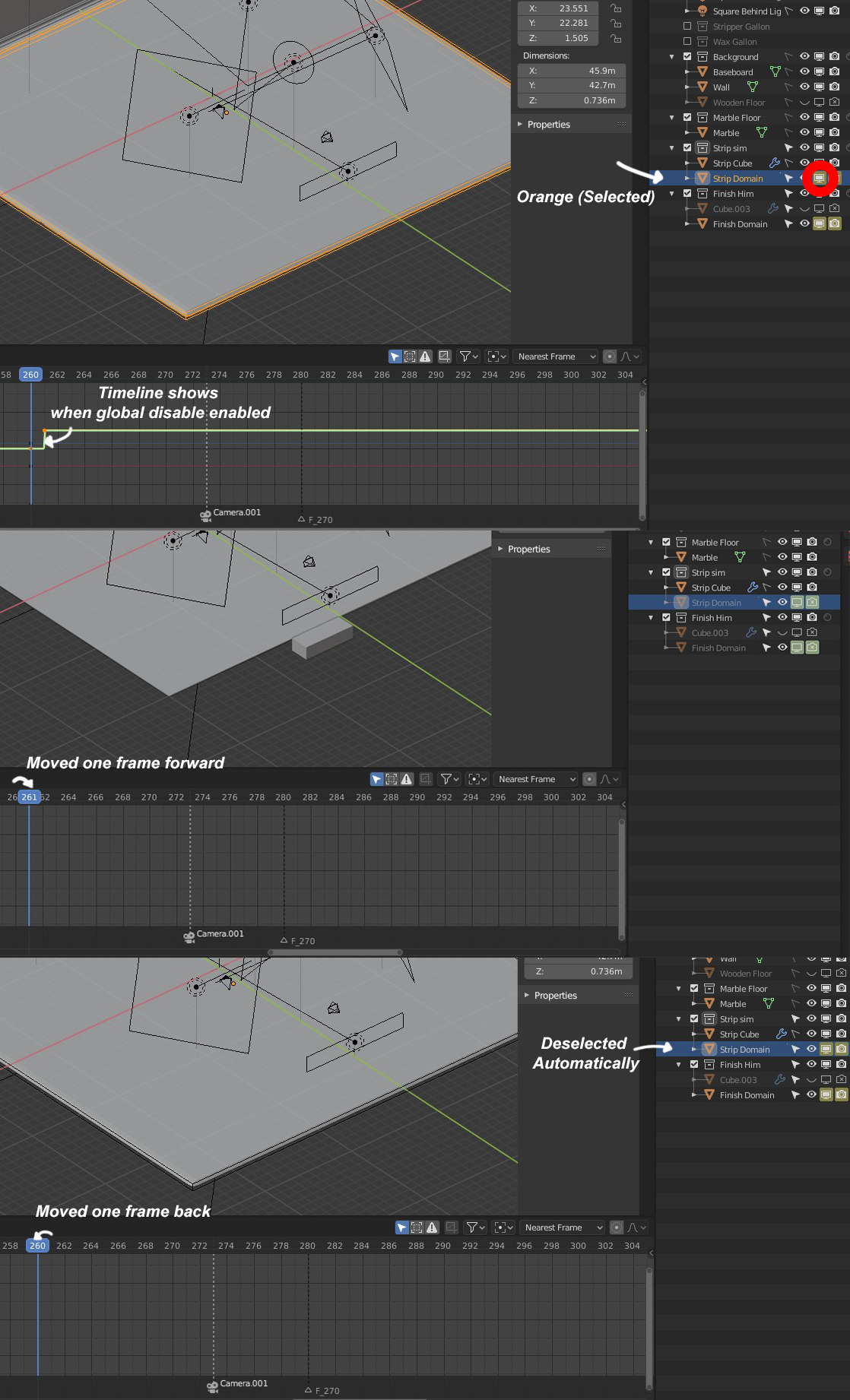Toggle the selectable arrow on Square Behind Lig
The height and width of the screenshot is (1400, 850).
[x=788, y=11]
